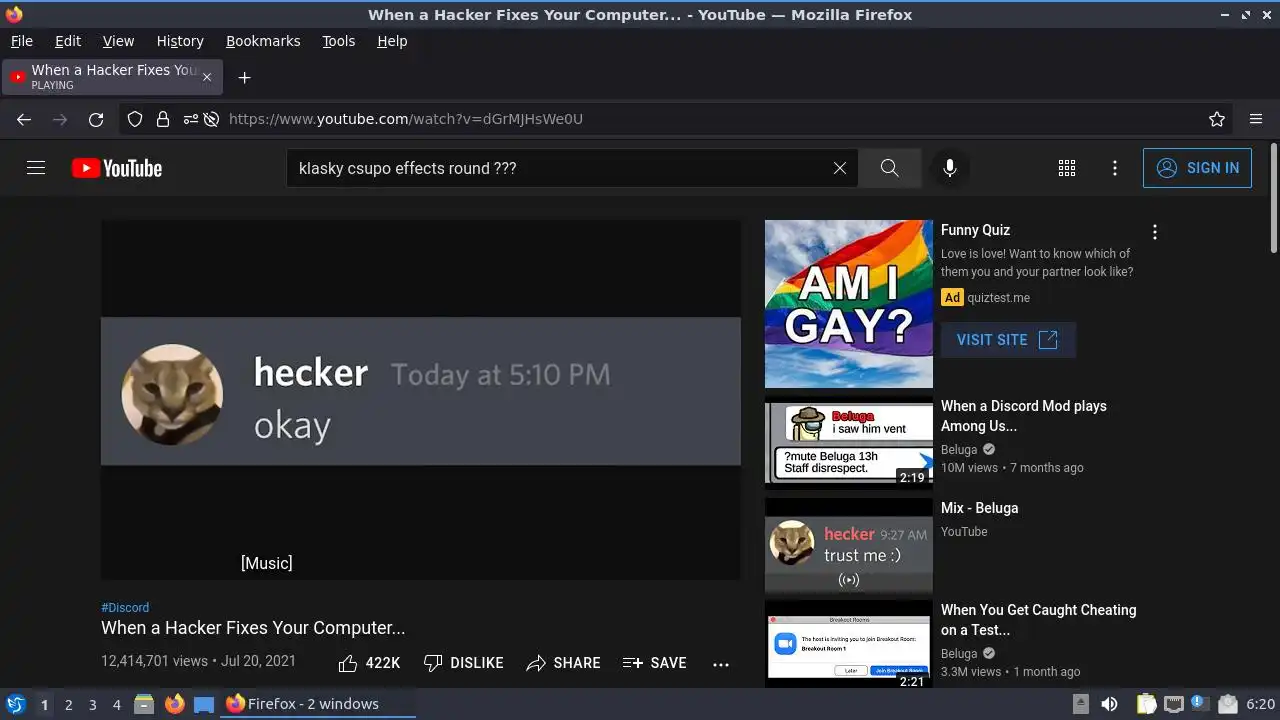Go back in Firefox
1280x720 pixels.
coord(24,119)
